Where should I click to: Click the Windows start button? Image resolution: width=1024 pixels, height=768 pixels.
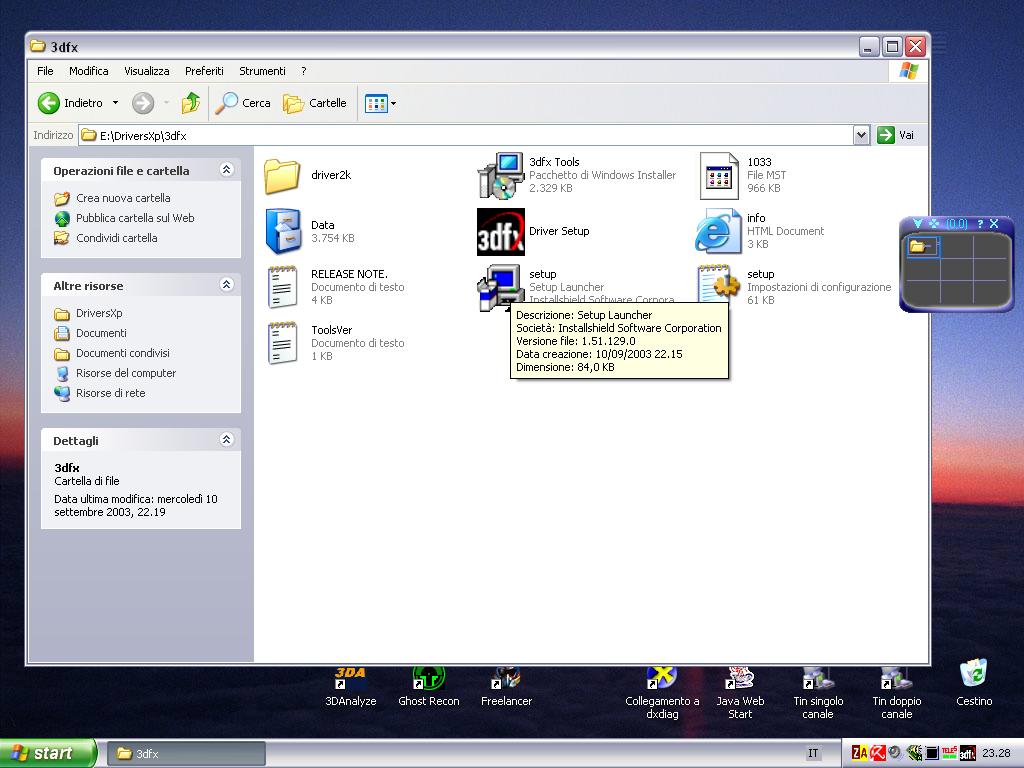point(48,753)
